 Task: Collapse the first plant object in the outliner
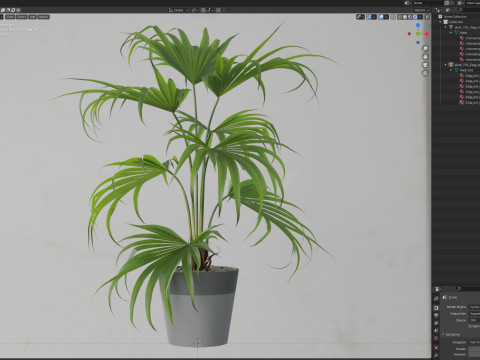pyautogui.click(x=446, y=27)
